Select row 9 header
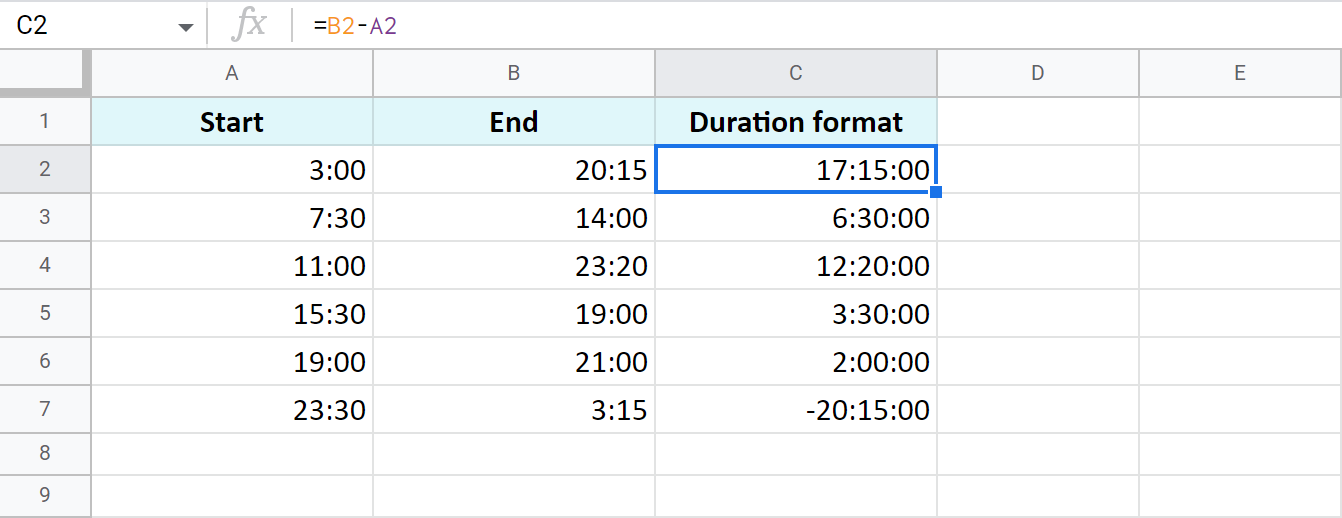This screenshot has height=518, width=1342. coord(45,495)
